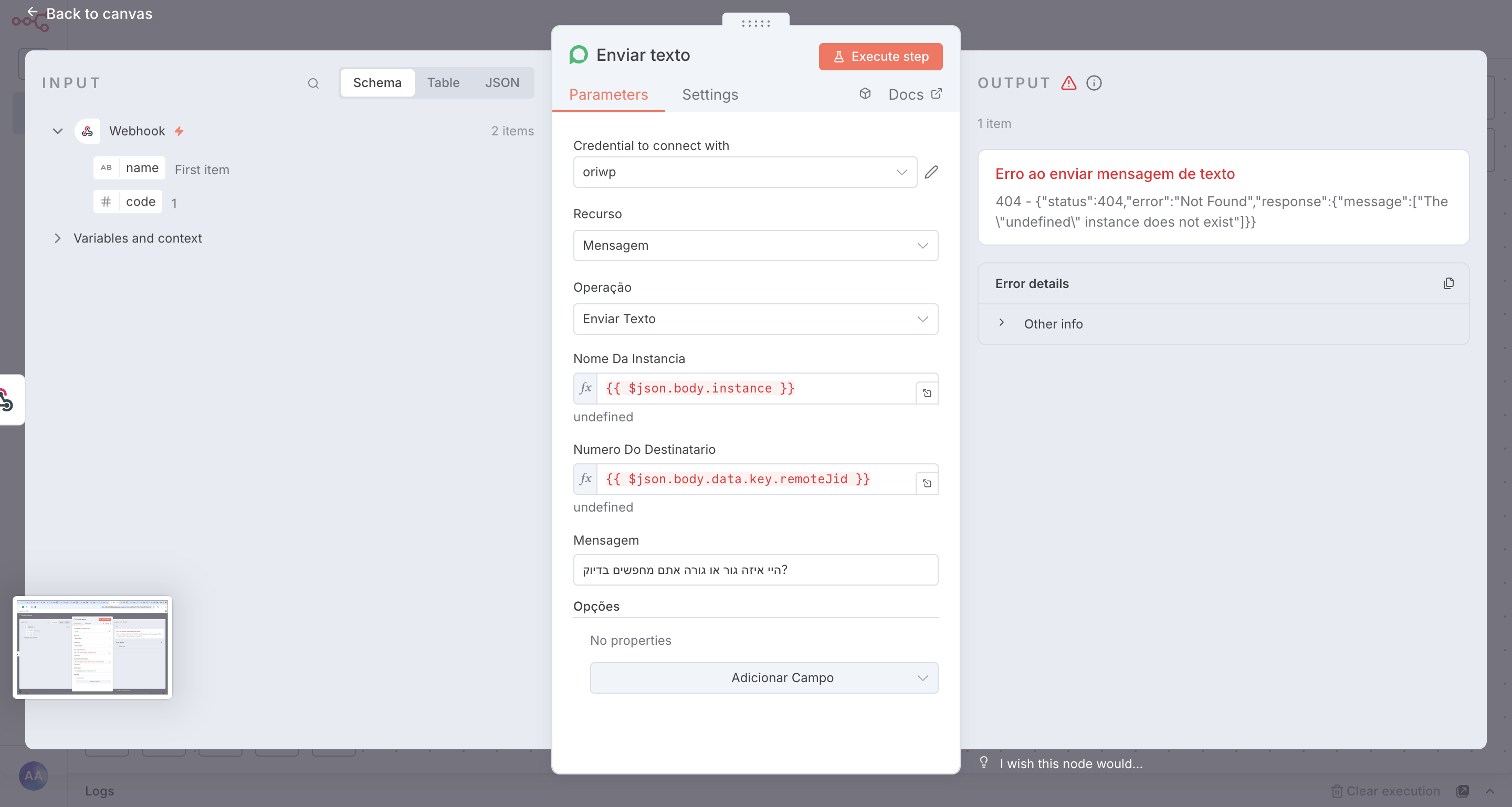Switch input view to JSON

pyautogui.click(x=502, y=83)
